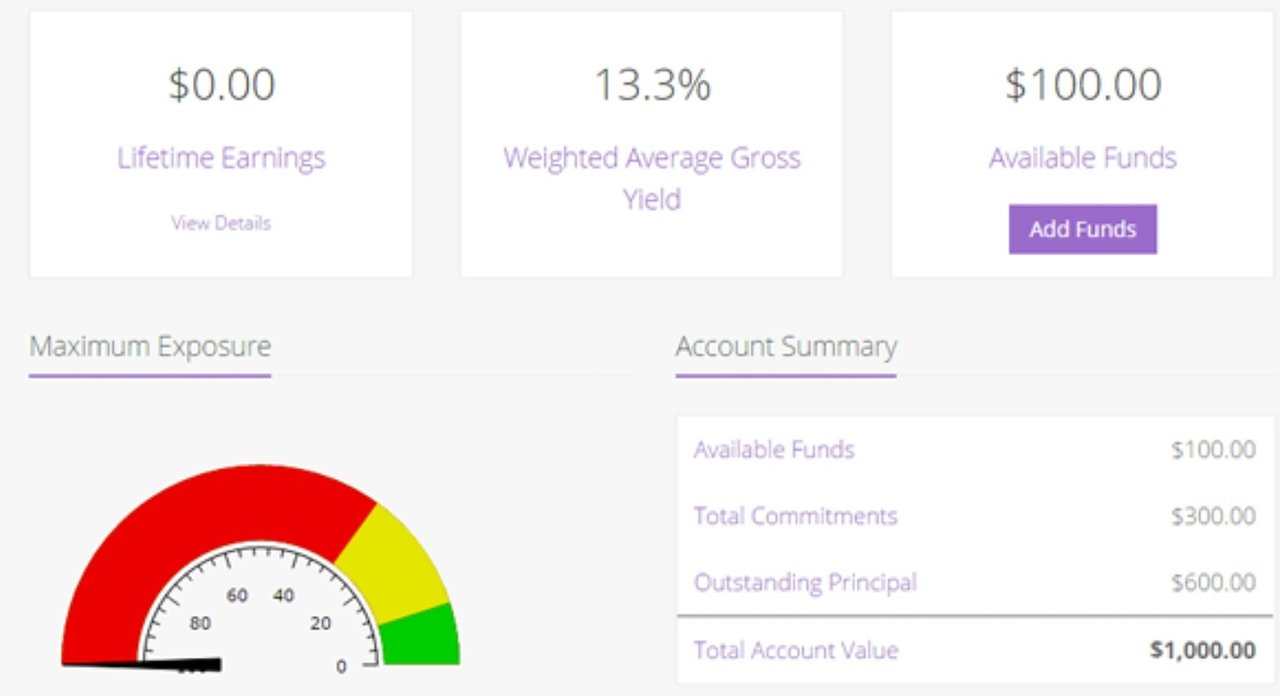Click the 20 mark on the gauge
Screen dimensions: 1280x696
coord(320,624)
